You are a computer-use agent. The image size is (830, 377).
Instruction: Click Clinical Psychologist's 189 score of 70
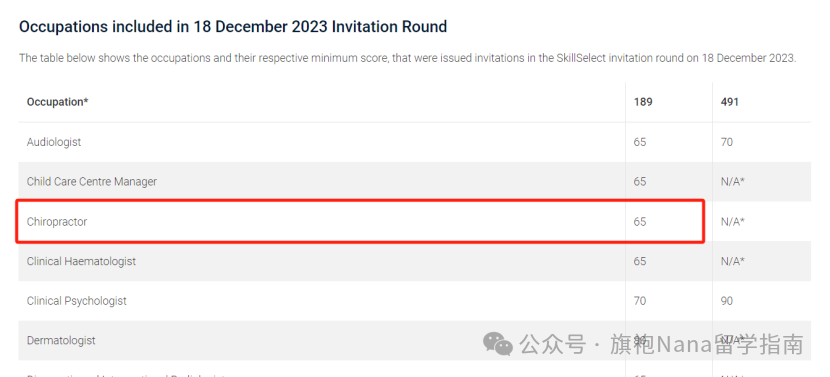coord(639,301)
